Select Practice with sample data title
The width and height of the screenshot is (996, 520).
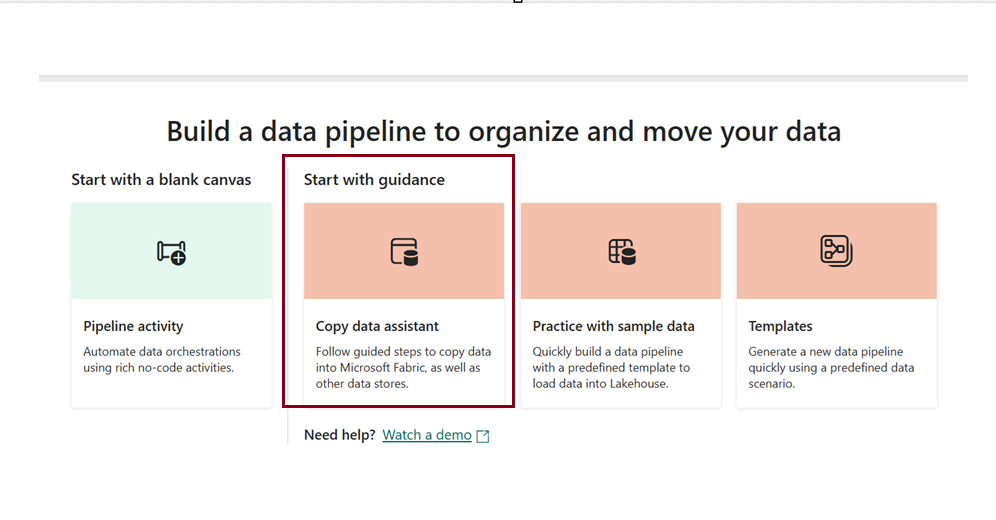point(613,326)
